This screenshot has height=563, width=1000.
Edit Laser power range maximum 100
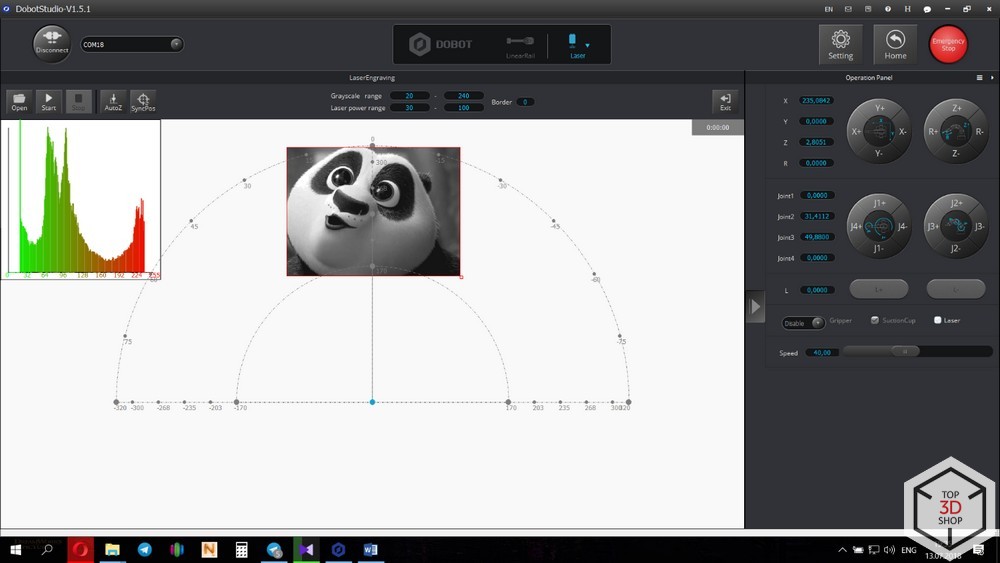point(464,108)
